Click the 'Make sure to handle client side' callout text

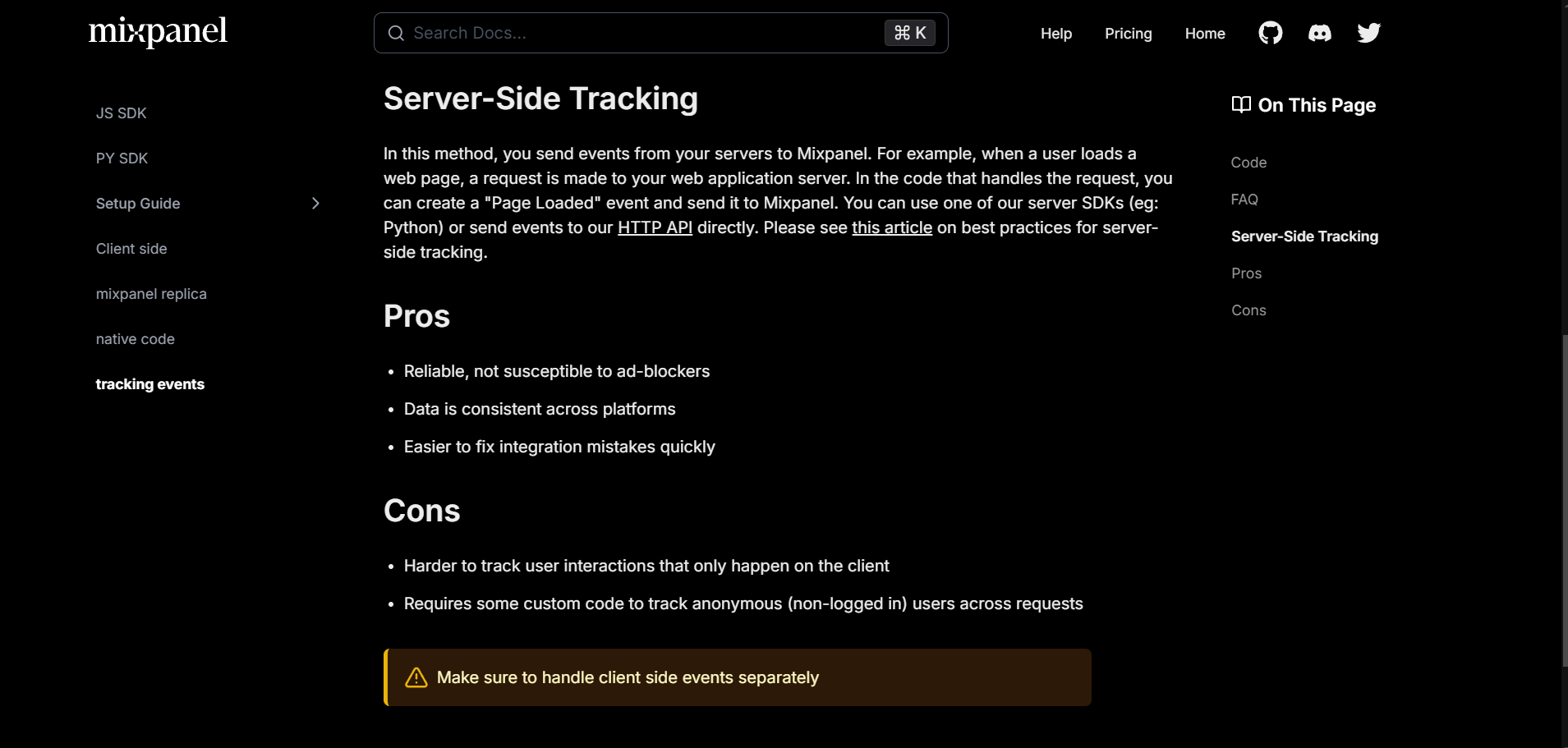pos(628,677)
